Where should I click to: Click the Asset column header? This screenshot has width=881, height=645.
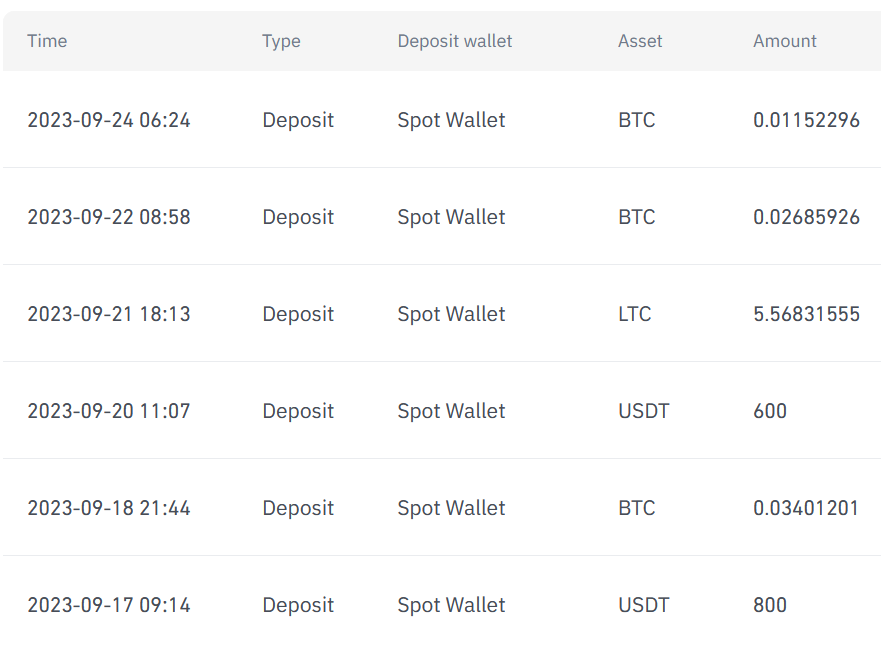(x=640, y=41)
